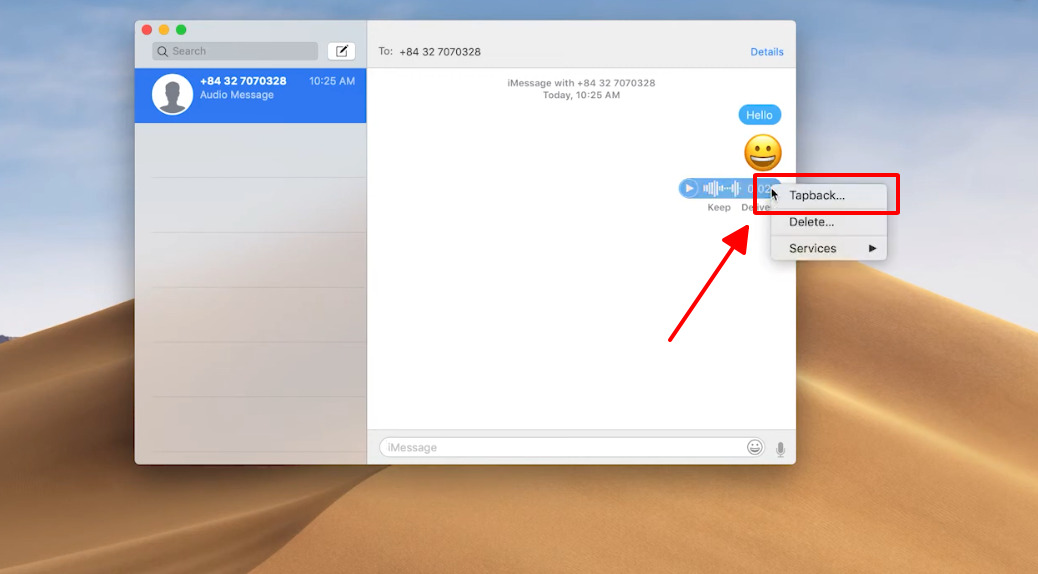Click the magnifying glass search icon
The image size is (1038, 574).
pyautogui.click(x=162, y=51)
